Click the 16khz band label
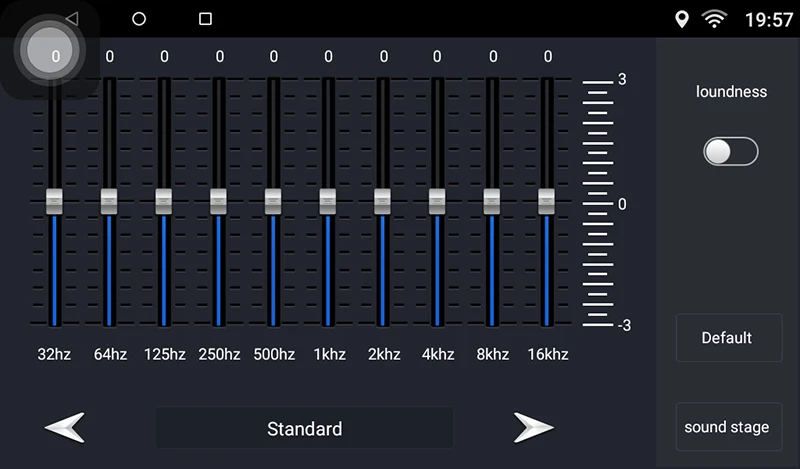This screenshot has width=800, height=469. point(548,354)
